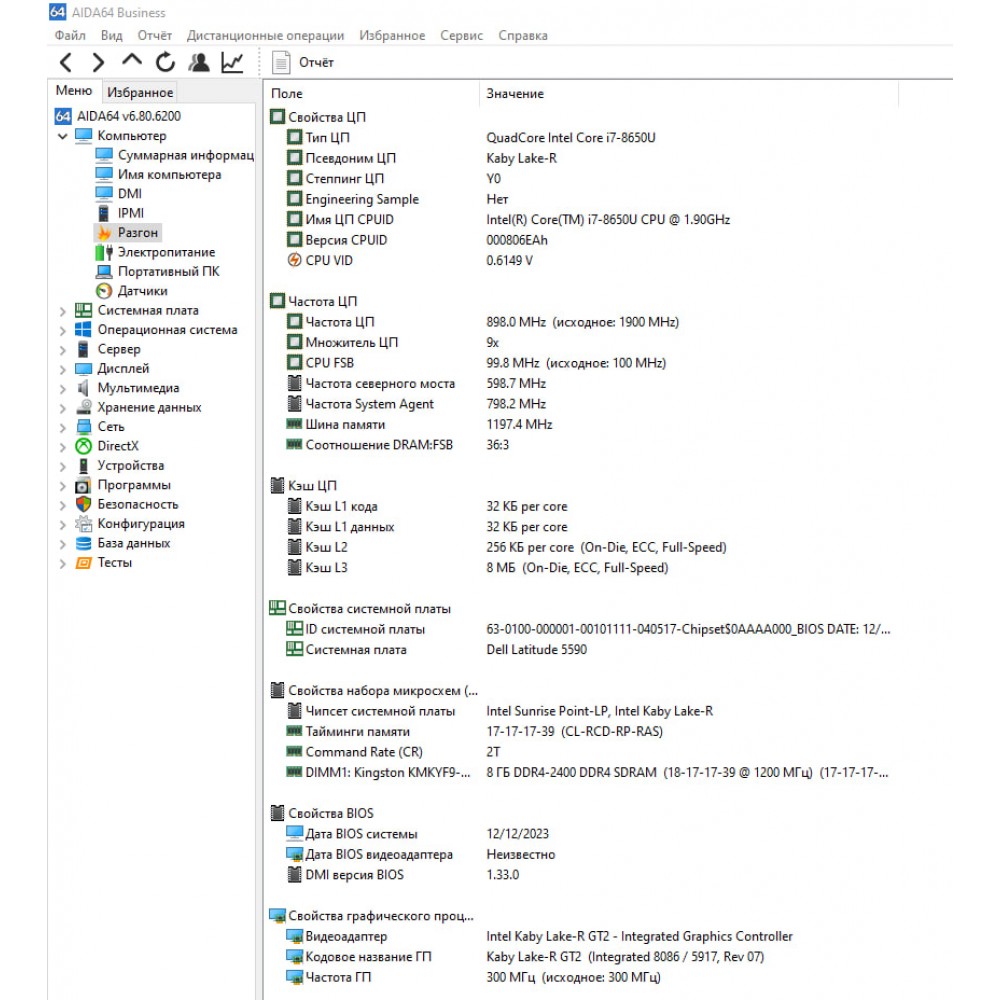
Task: Expand the Операционная система node
Action: pyautogui.click(x=62, y=330)
